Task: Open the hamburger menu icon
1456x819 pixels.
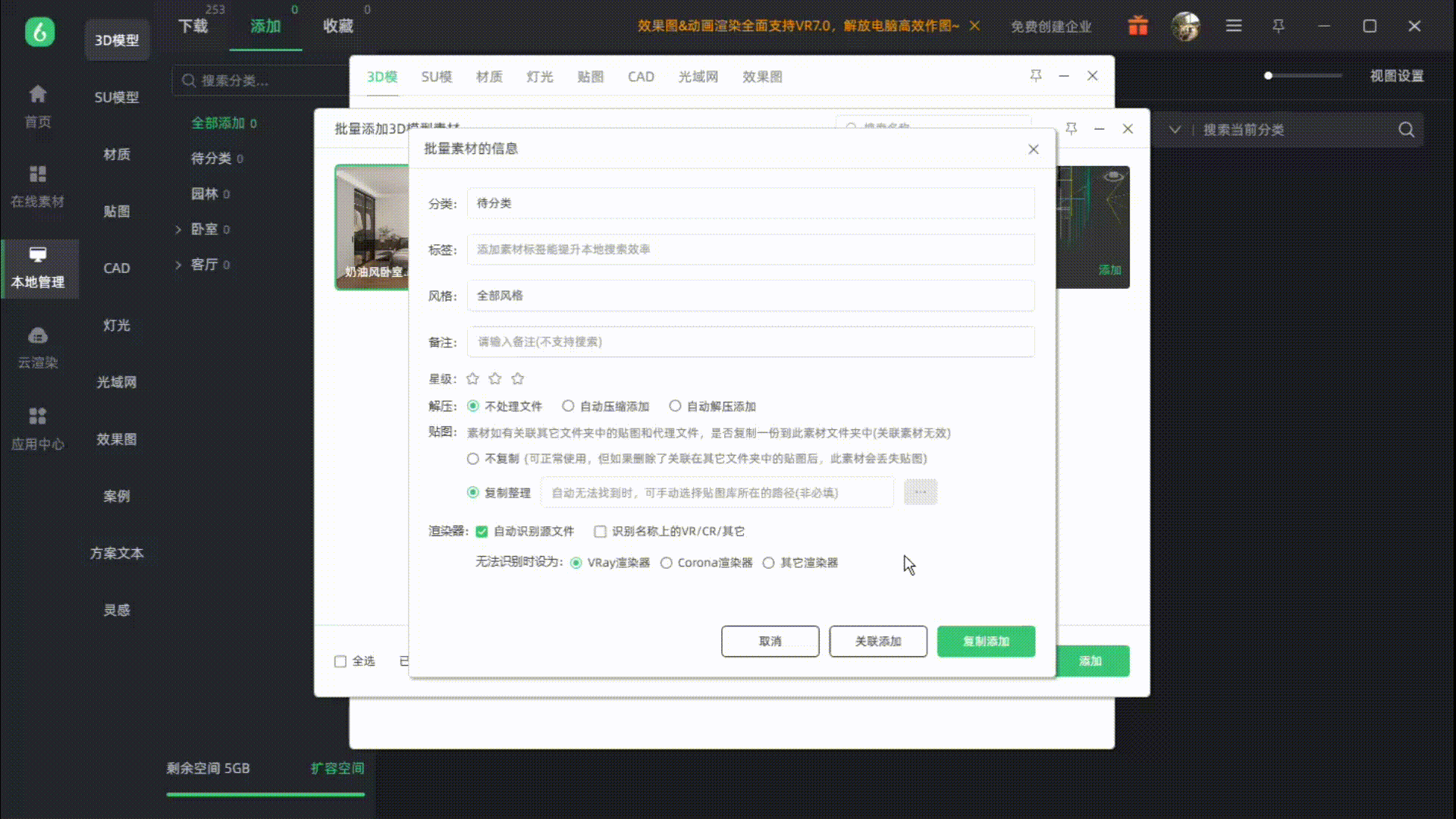Action: tap(1234, 26)
